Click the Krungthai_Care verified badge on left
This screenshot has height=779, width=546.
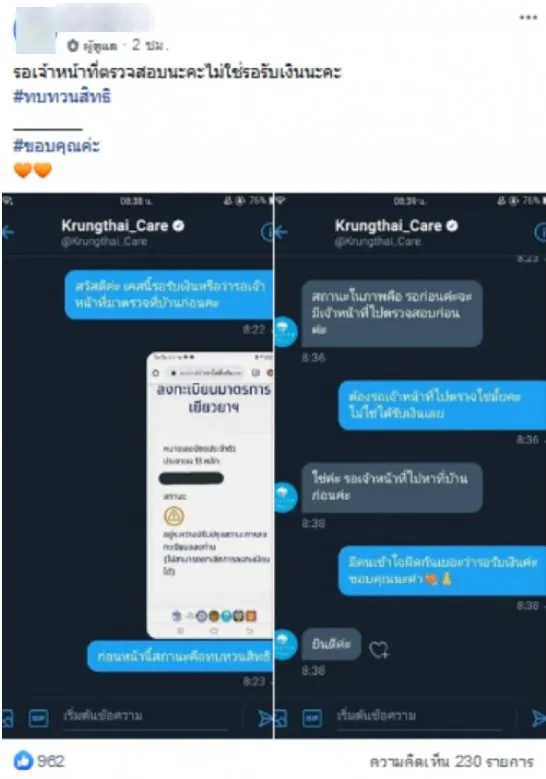point(179,226)
